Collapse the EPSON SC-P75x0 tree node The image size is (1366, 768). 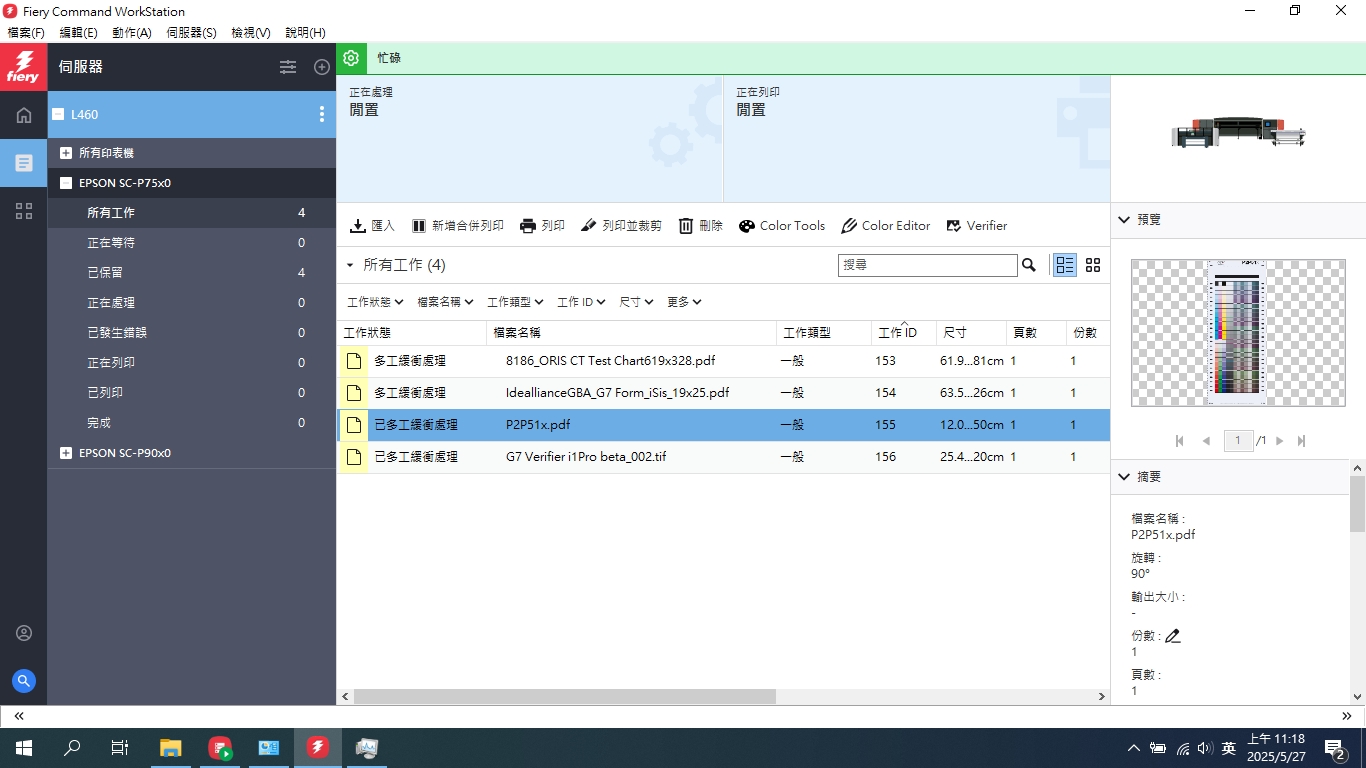pos(66,183)
